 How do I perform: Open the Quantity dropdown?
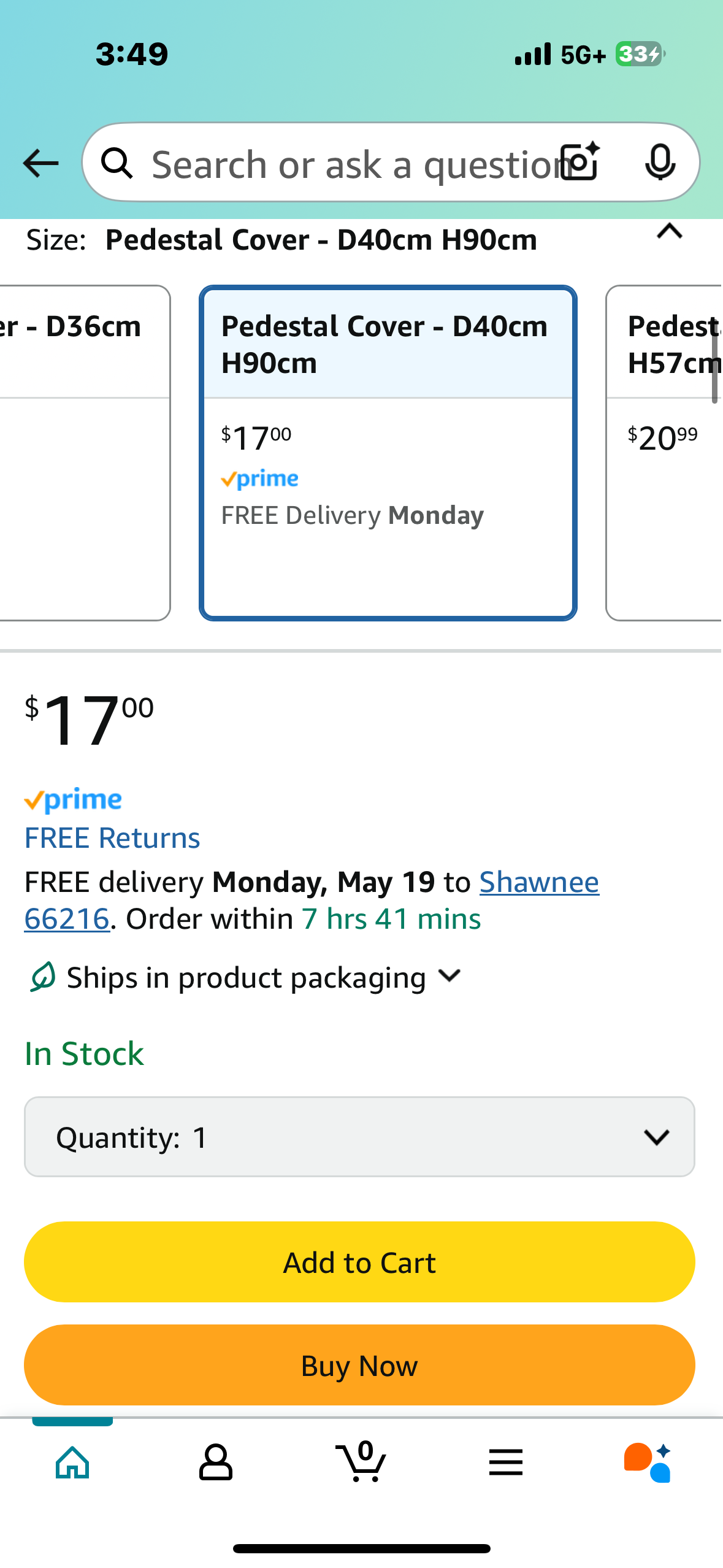point(359,1137)
